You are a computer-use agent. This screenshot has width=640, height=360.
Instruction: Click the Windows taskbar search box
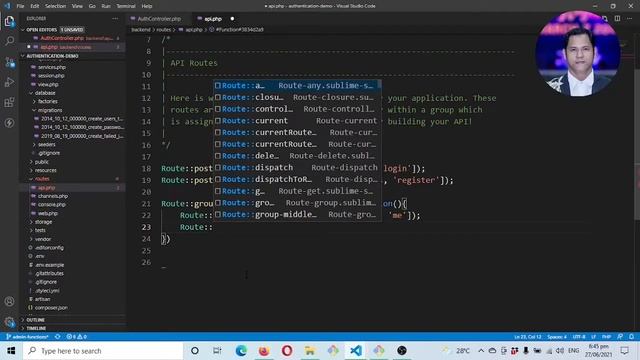[x=102, y=351]
